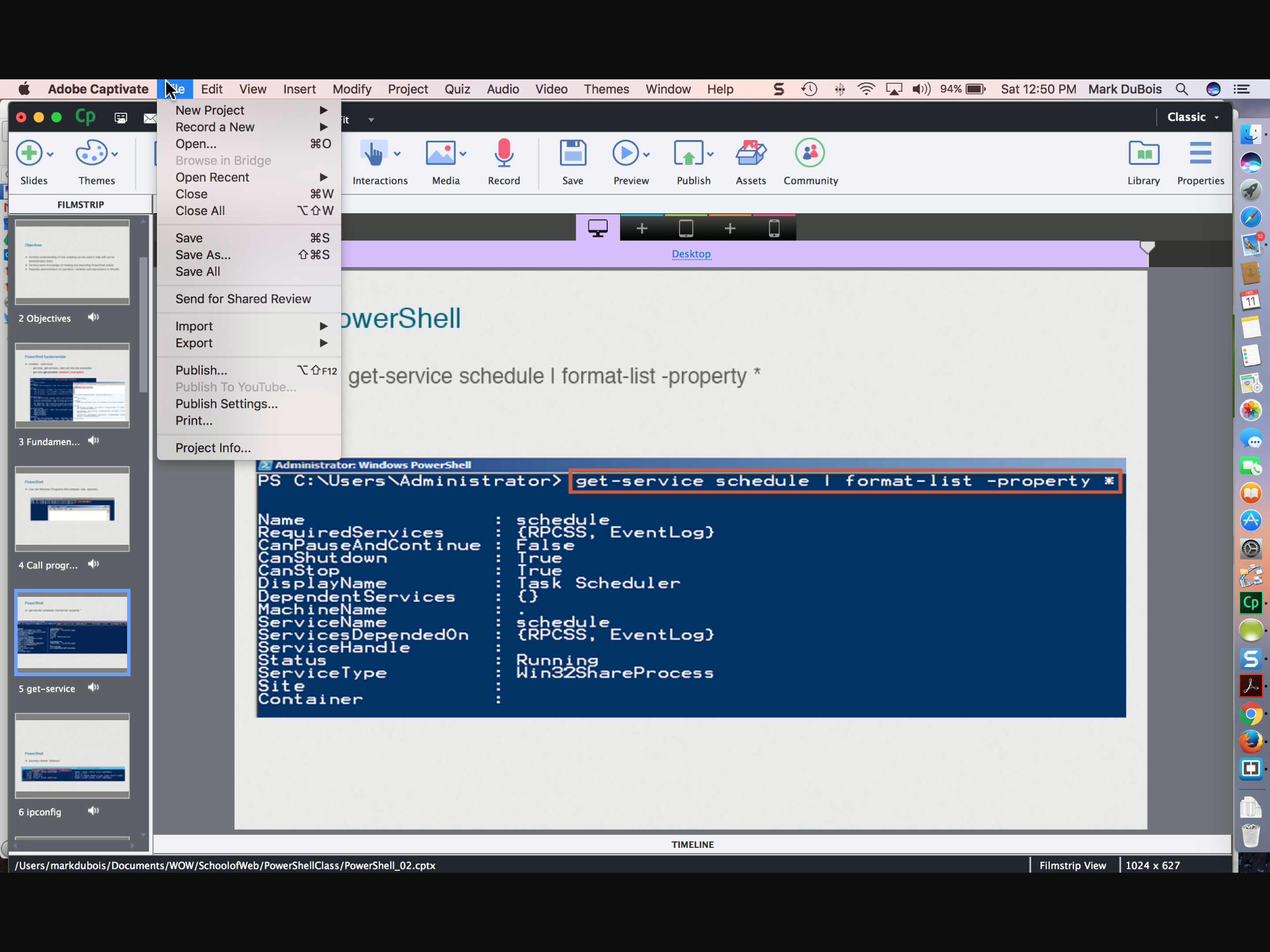Click Filmstrip View in status bar
This screenshot has width=1270, height=952.
tap(1073, 865)
